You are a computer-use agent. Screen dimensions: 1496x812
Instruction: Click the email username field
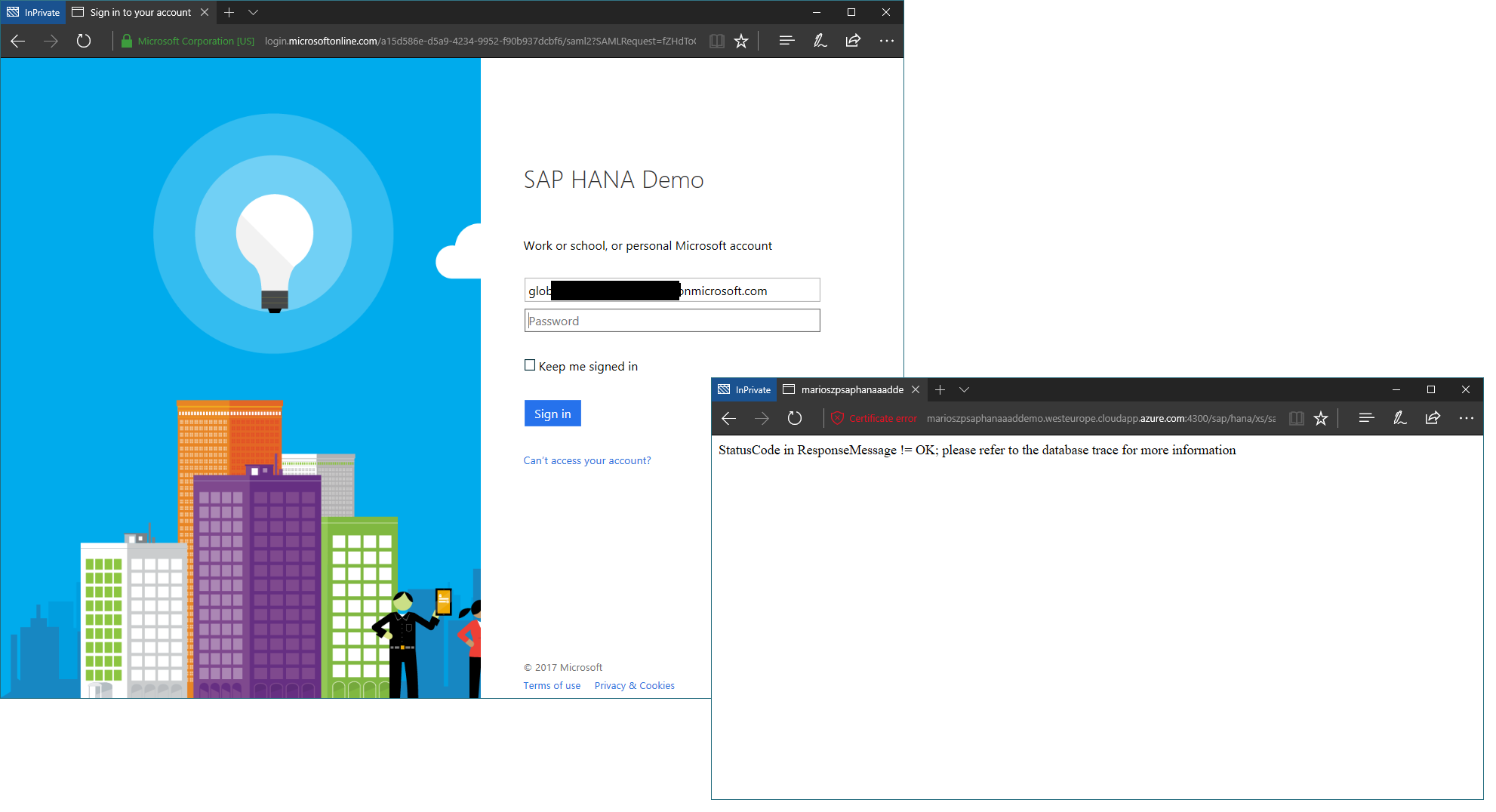[672, 291]
